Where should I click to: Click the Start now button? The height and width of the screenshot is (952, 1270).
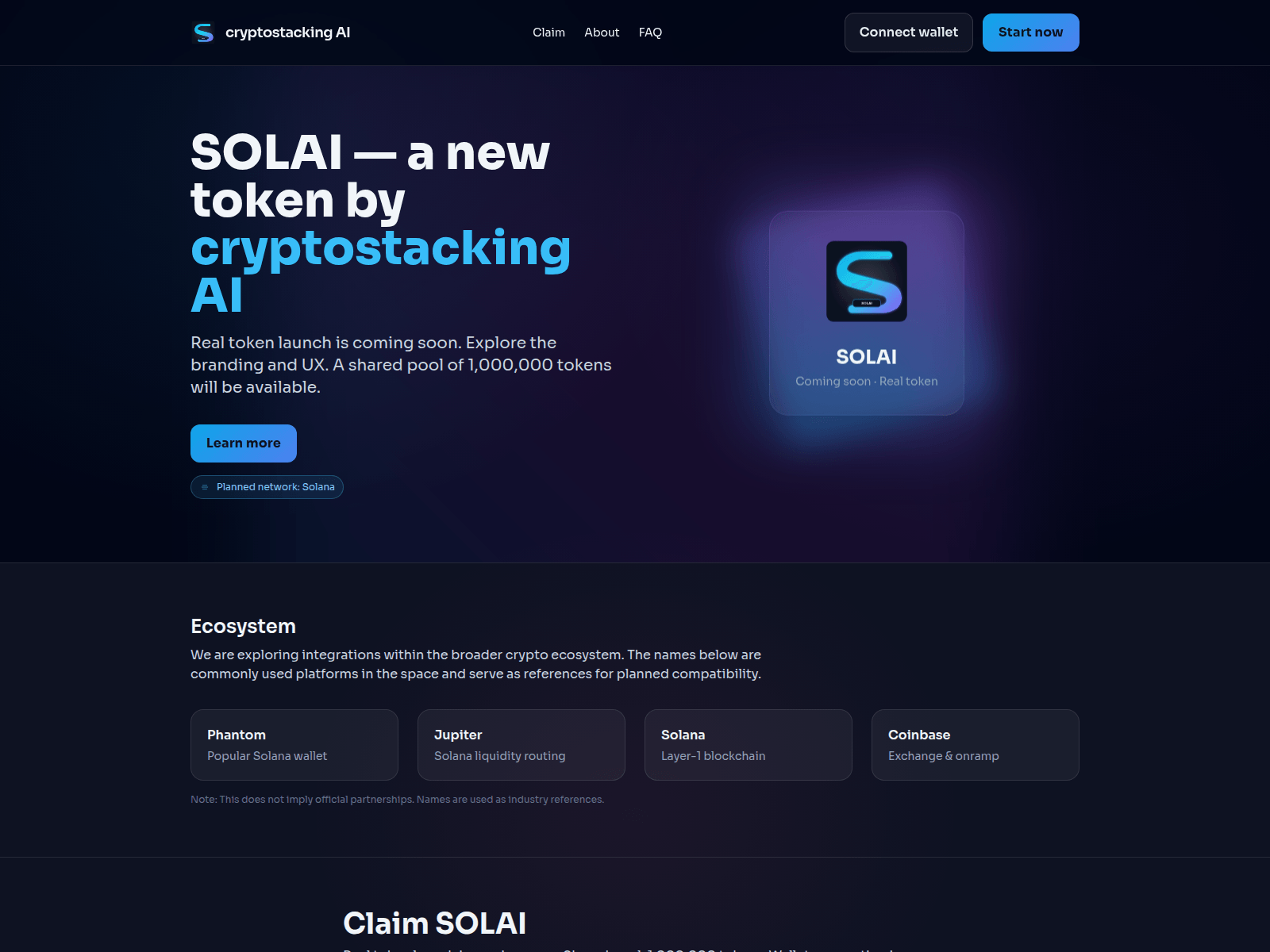(x=1031, y=33)
